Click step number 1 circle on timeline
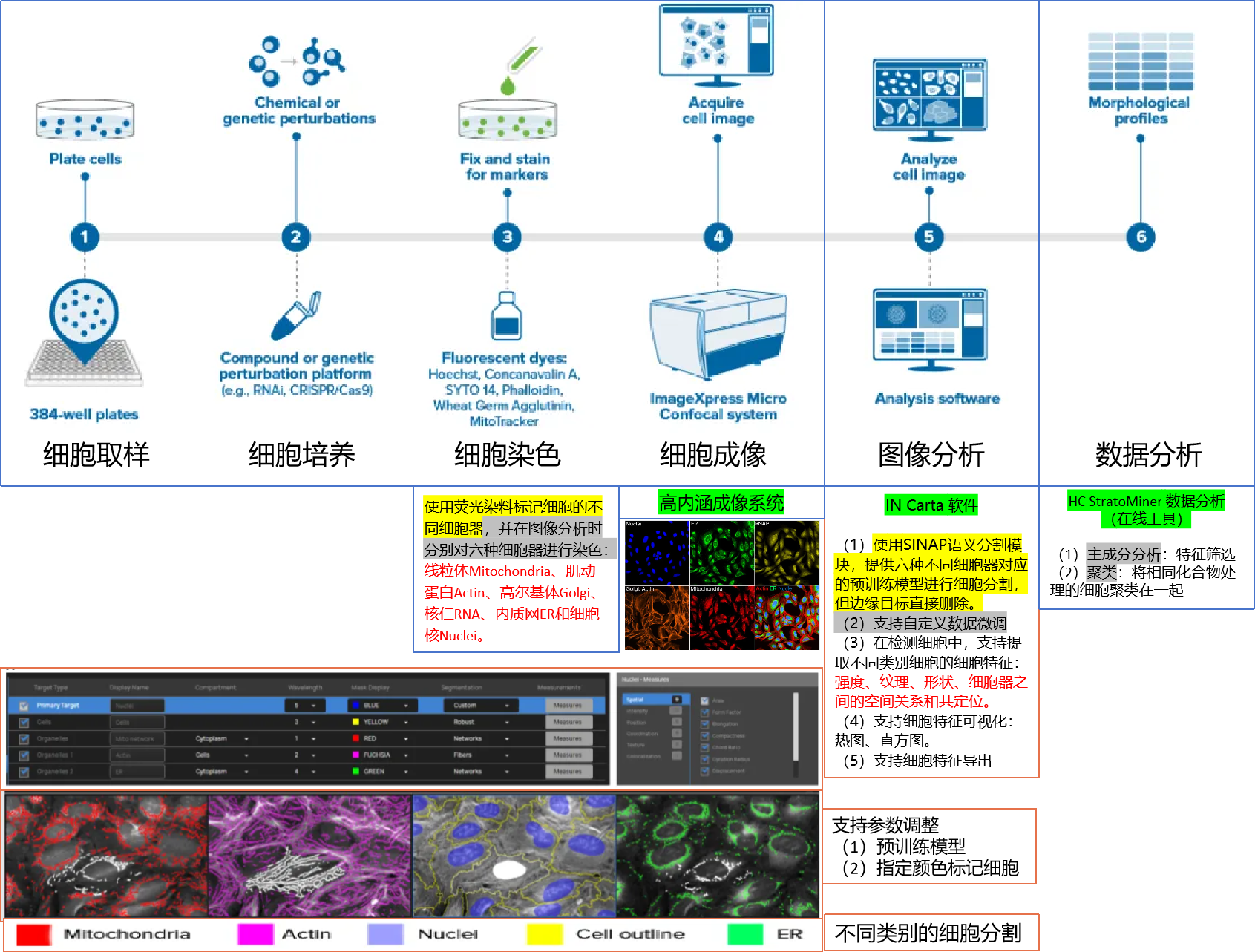The height and width of the screenshot is (952, 1255). click(x=85, y=237)
